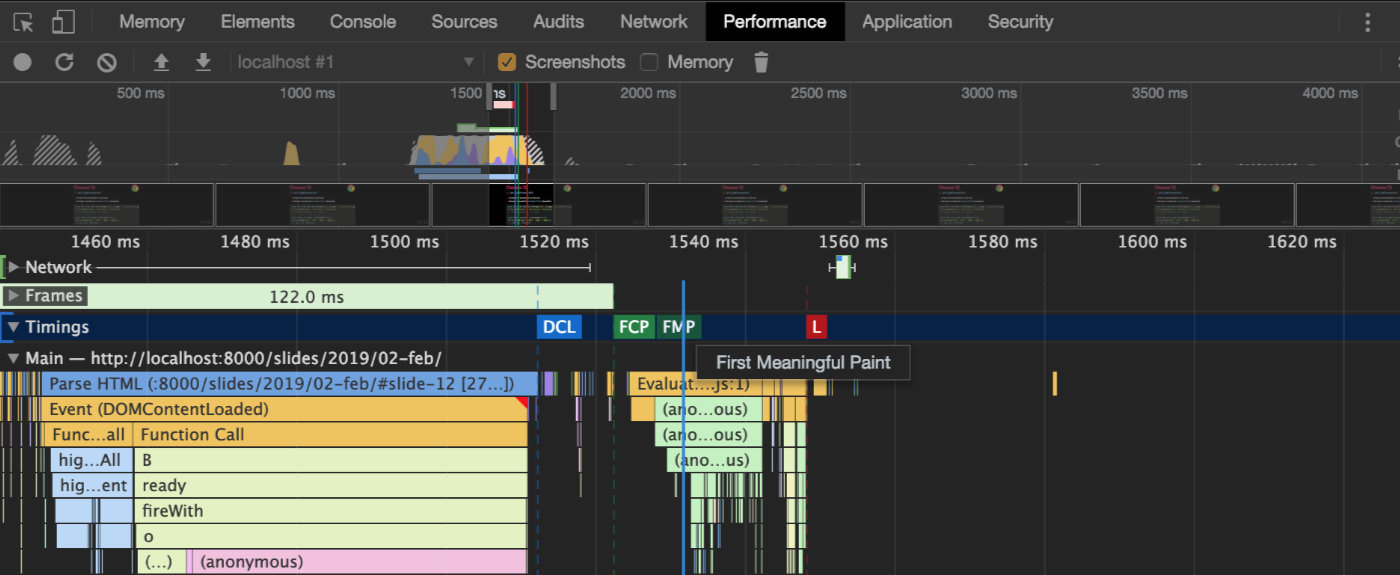This screenshot has width=1400, height=575.
Task: Click the overview selection left handle
Action: [489, 96]
